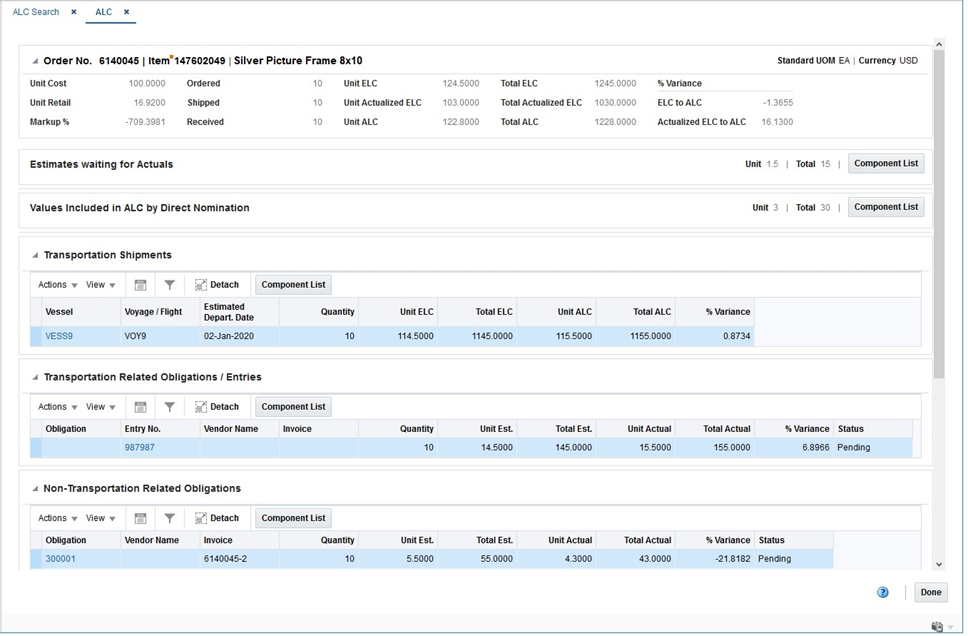968x636 pixels.
Task: Open Component List for Estimates waiting for Actuals
Action: coord(886,164)
